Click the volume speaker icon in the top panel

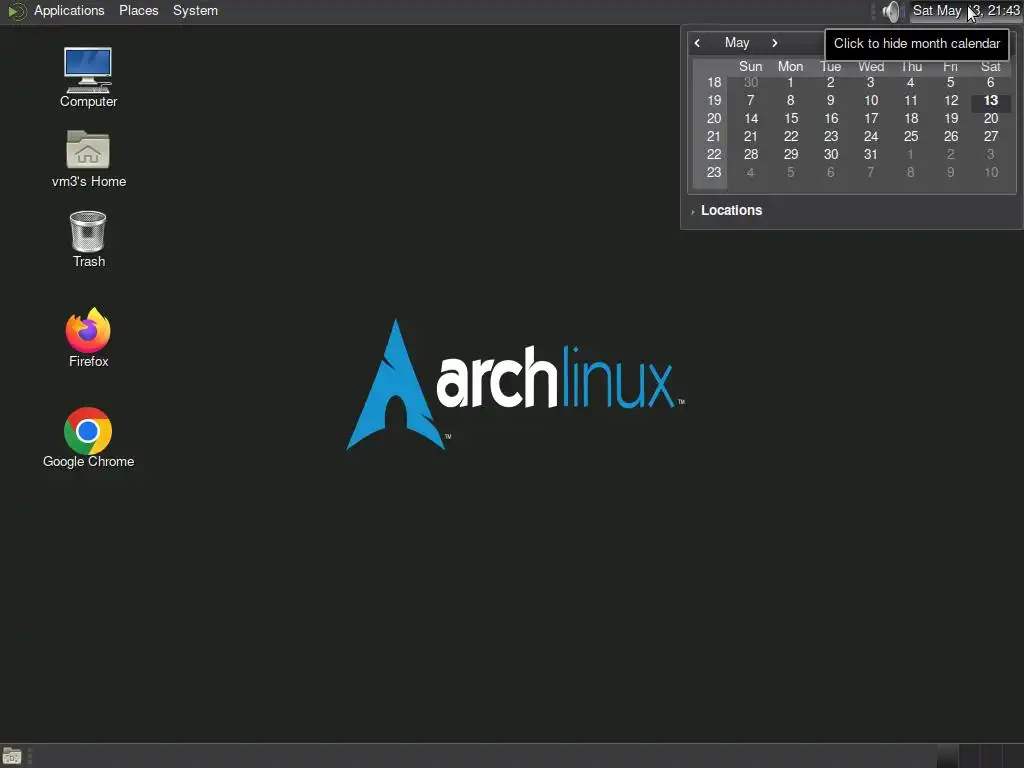(891, 11)
